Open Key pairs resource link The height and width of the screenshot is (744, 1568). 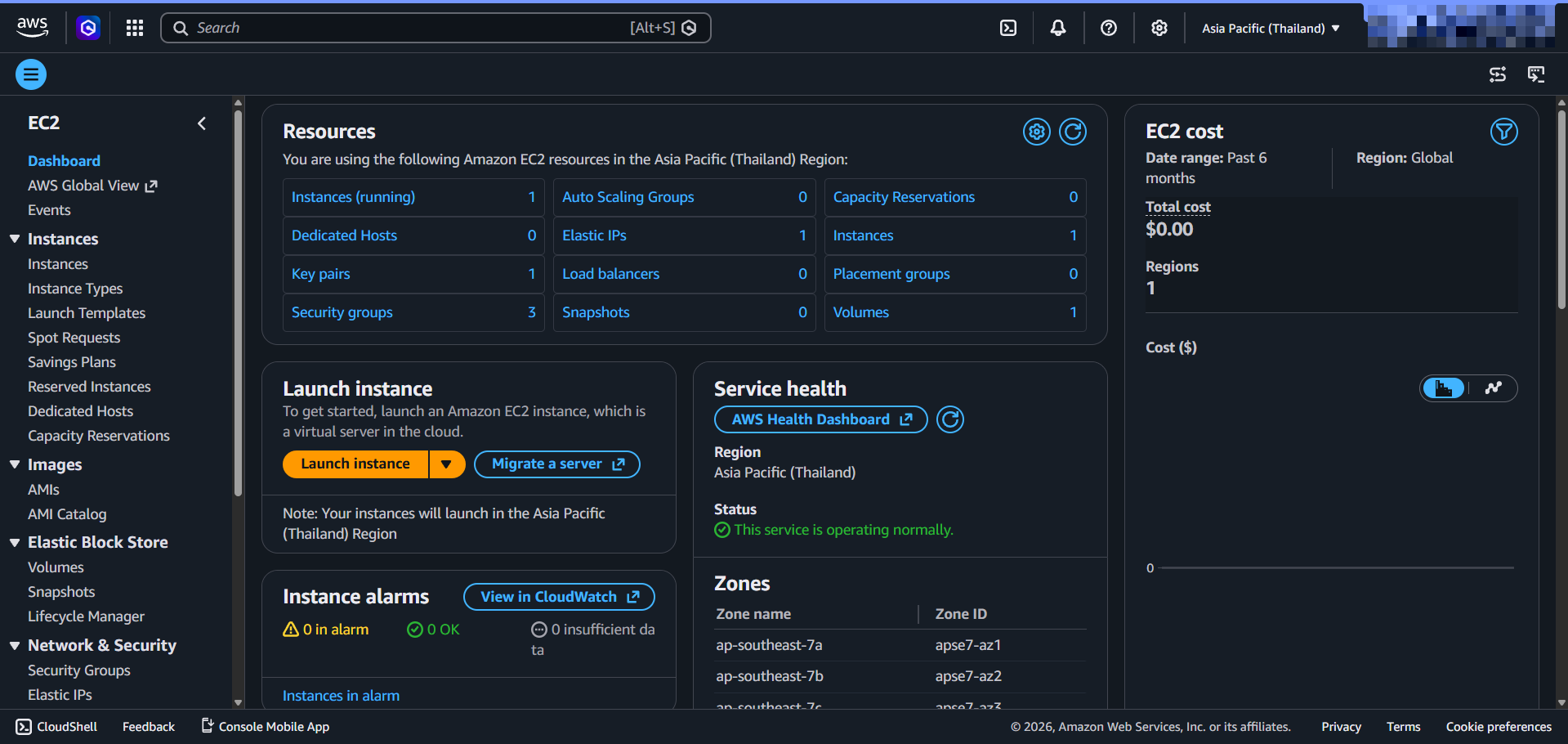pos(320,274)
